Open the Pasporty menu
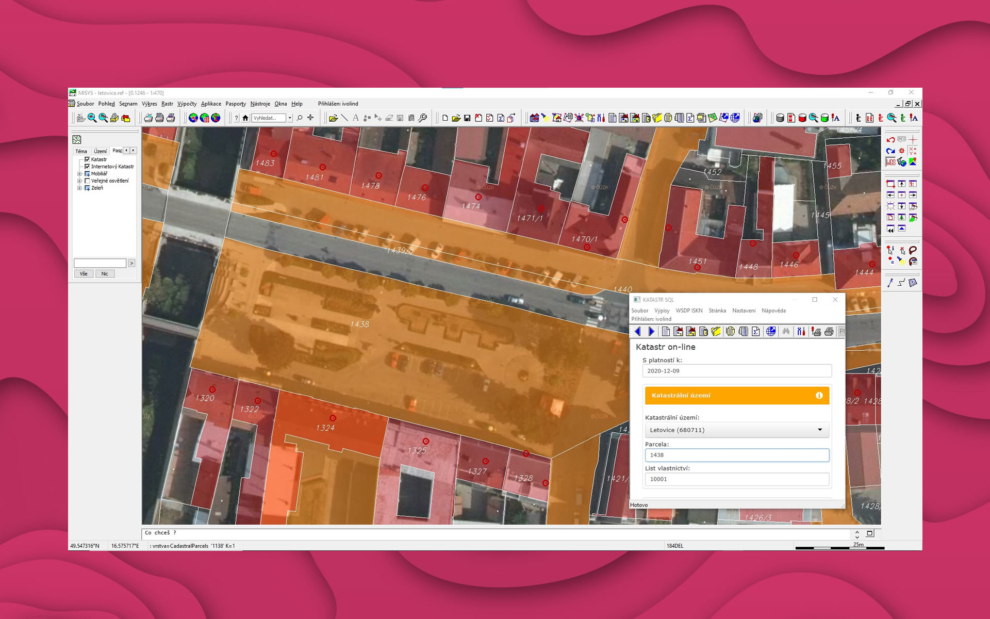The image size is (990, 619). (236, 104)
